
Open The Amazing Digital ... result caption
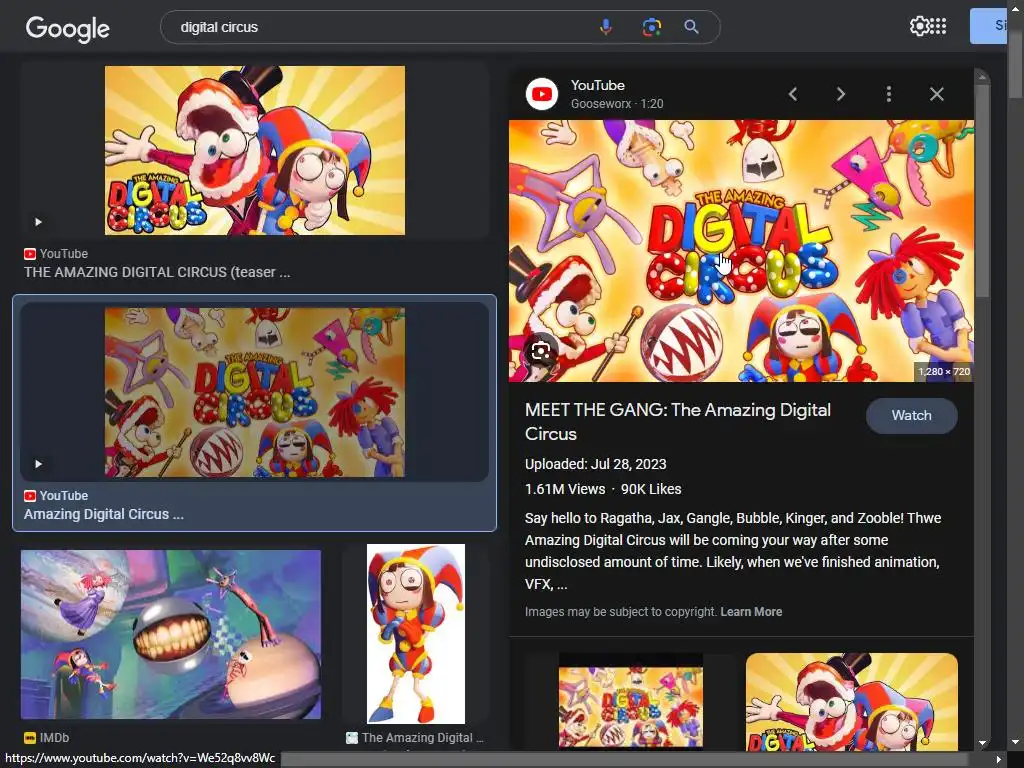click(423, 738)
